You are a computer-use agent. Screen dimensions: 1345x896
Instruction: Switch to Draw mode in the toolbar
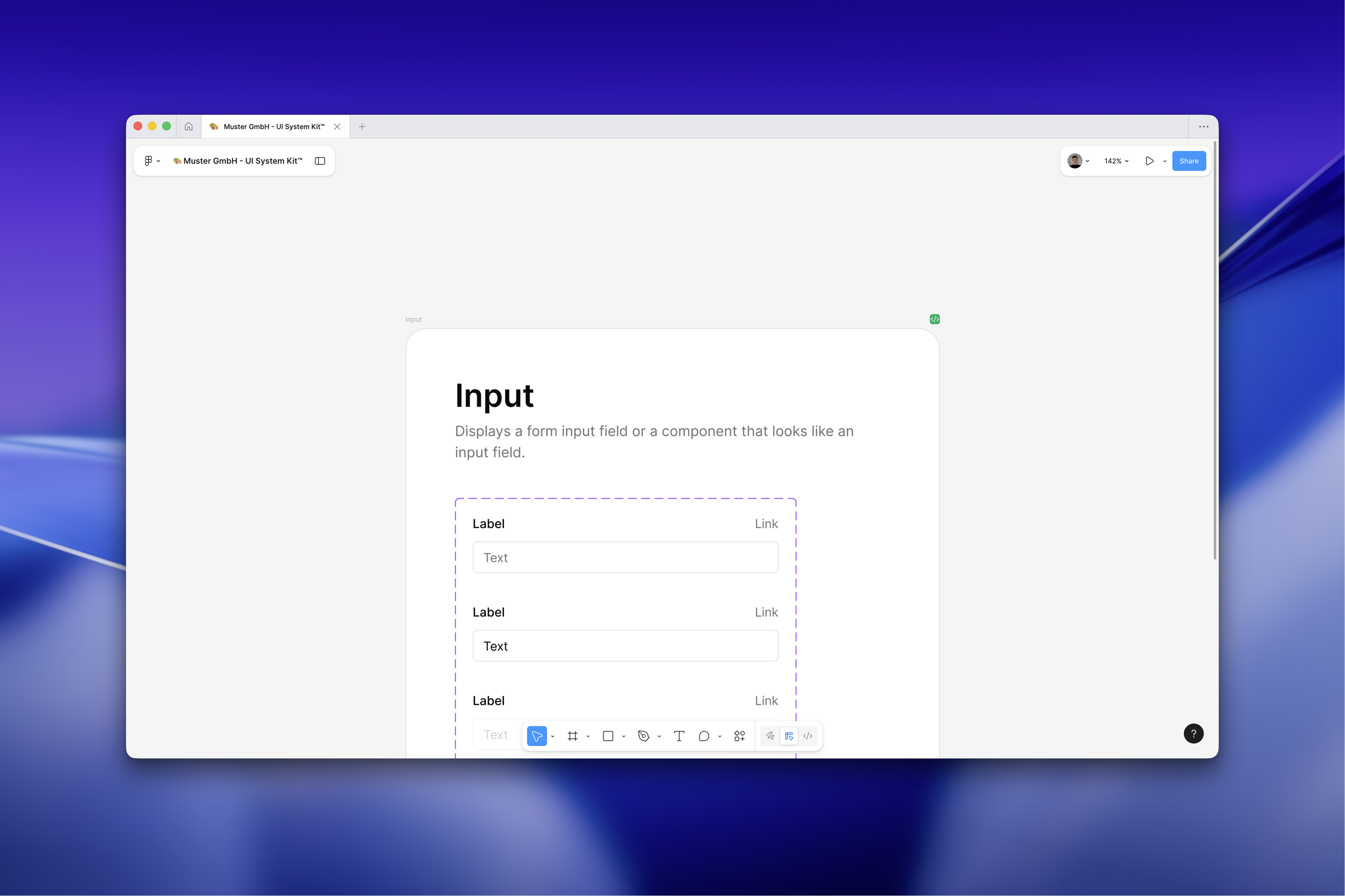770,736
